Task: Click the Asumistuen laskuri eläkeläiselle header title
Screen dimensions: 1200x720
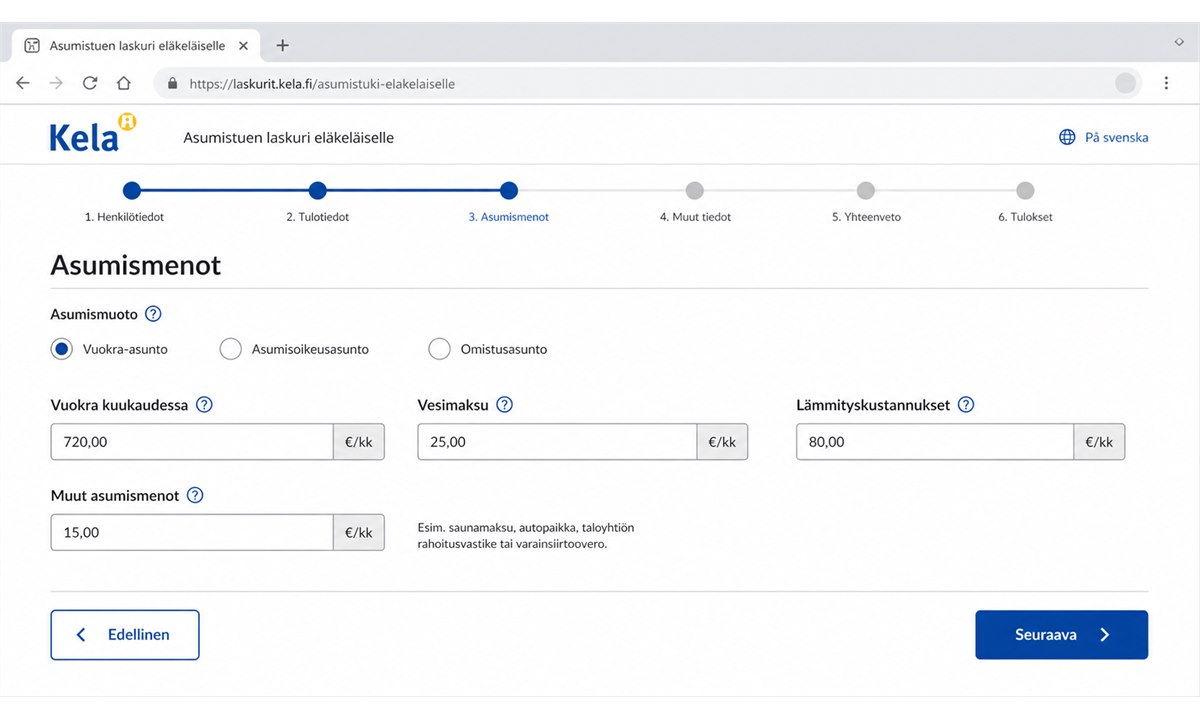Action: [x=288, y=137]
